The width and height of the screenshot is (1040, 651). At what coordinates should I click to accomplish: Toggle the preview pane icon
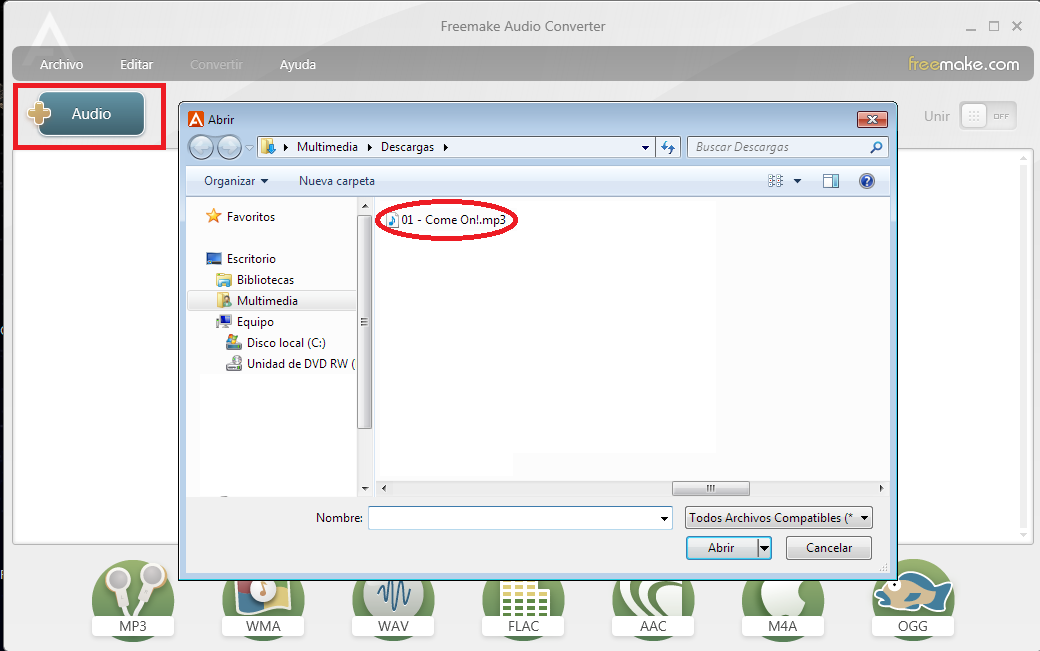click(830, 181)
